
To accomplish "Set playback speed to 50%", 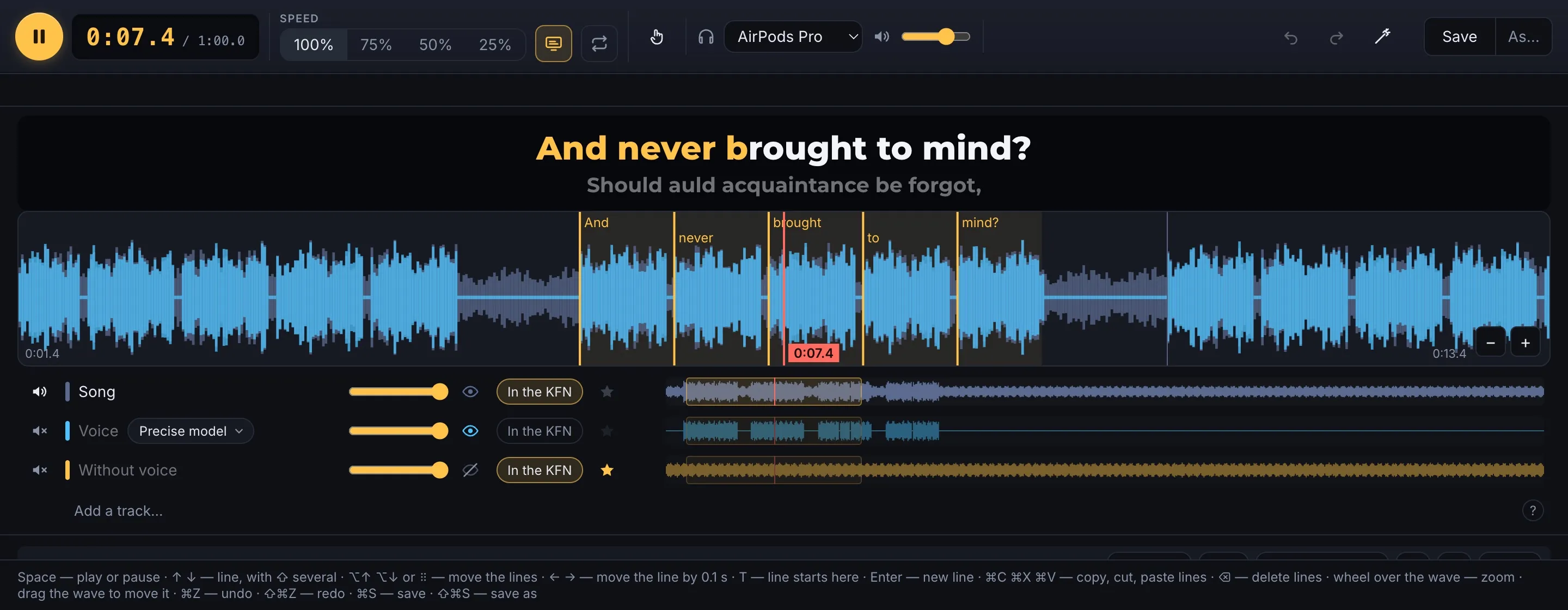I will click(x=435, y=45).
